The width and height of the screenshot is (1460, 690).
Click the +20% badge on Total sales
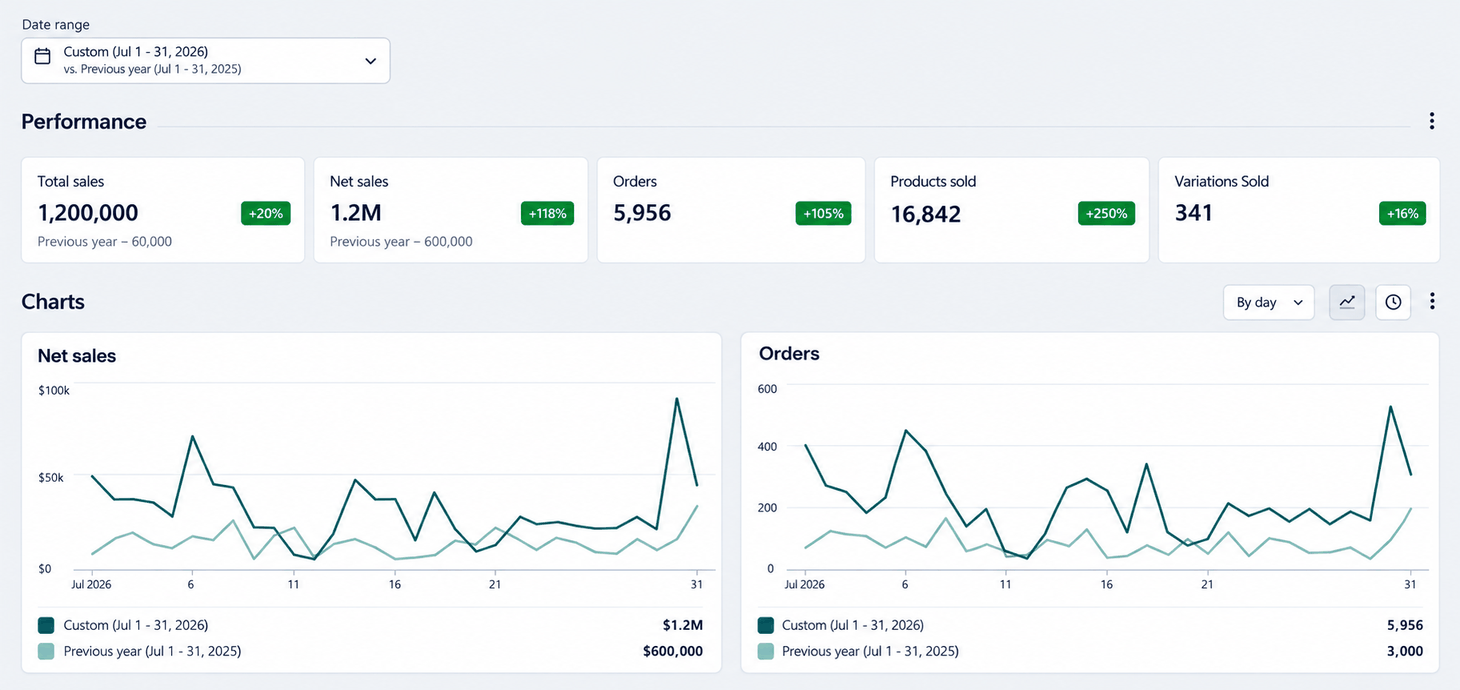pyautogui.click(x=265, y=213)
